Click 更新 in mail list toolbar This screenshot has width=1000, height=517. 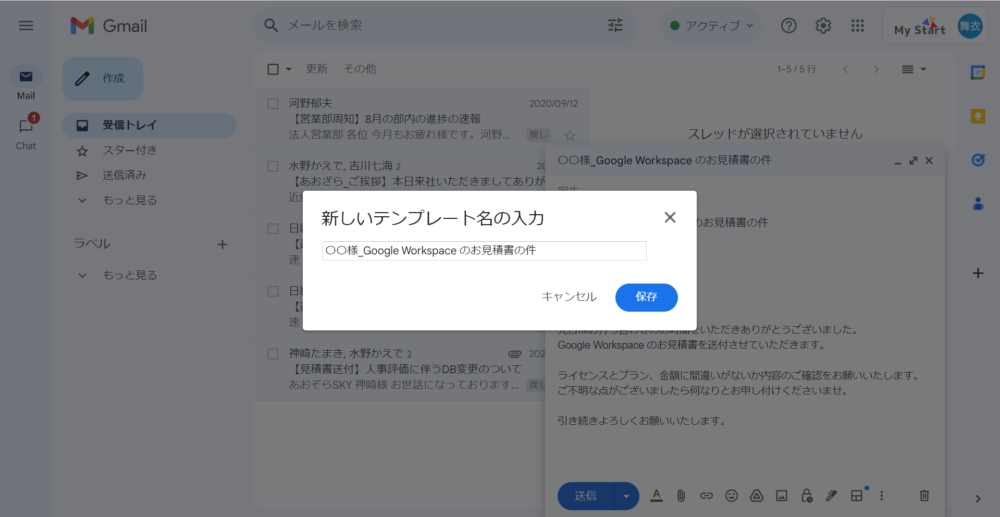pos(317,69)
